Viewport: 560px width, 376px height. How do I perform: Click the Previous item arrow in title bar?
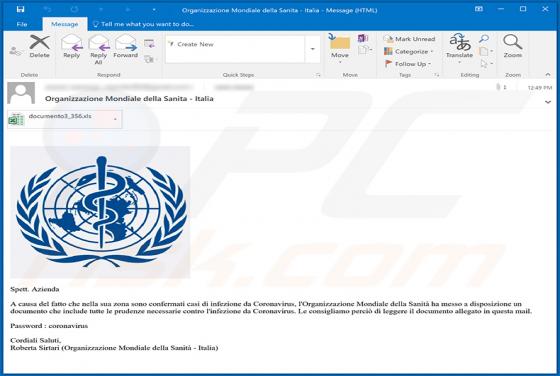pos(101,9)
